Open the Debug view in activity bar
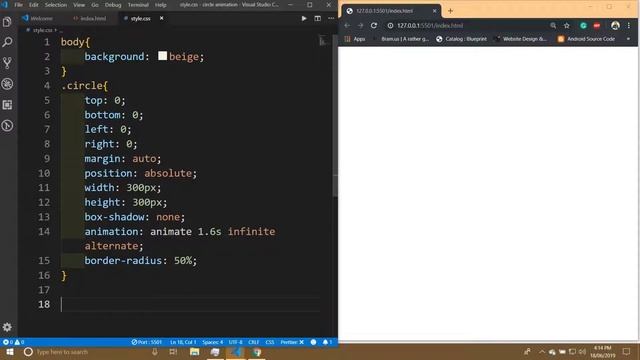 pyautogui.click(x=7, y=84)
